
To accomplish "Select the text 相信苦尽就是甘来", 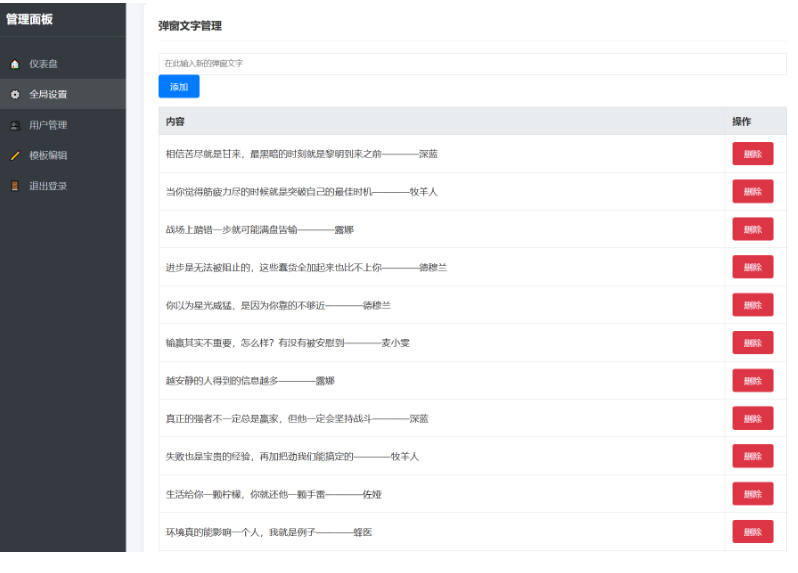I will point(204,154).
